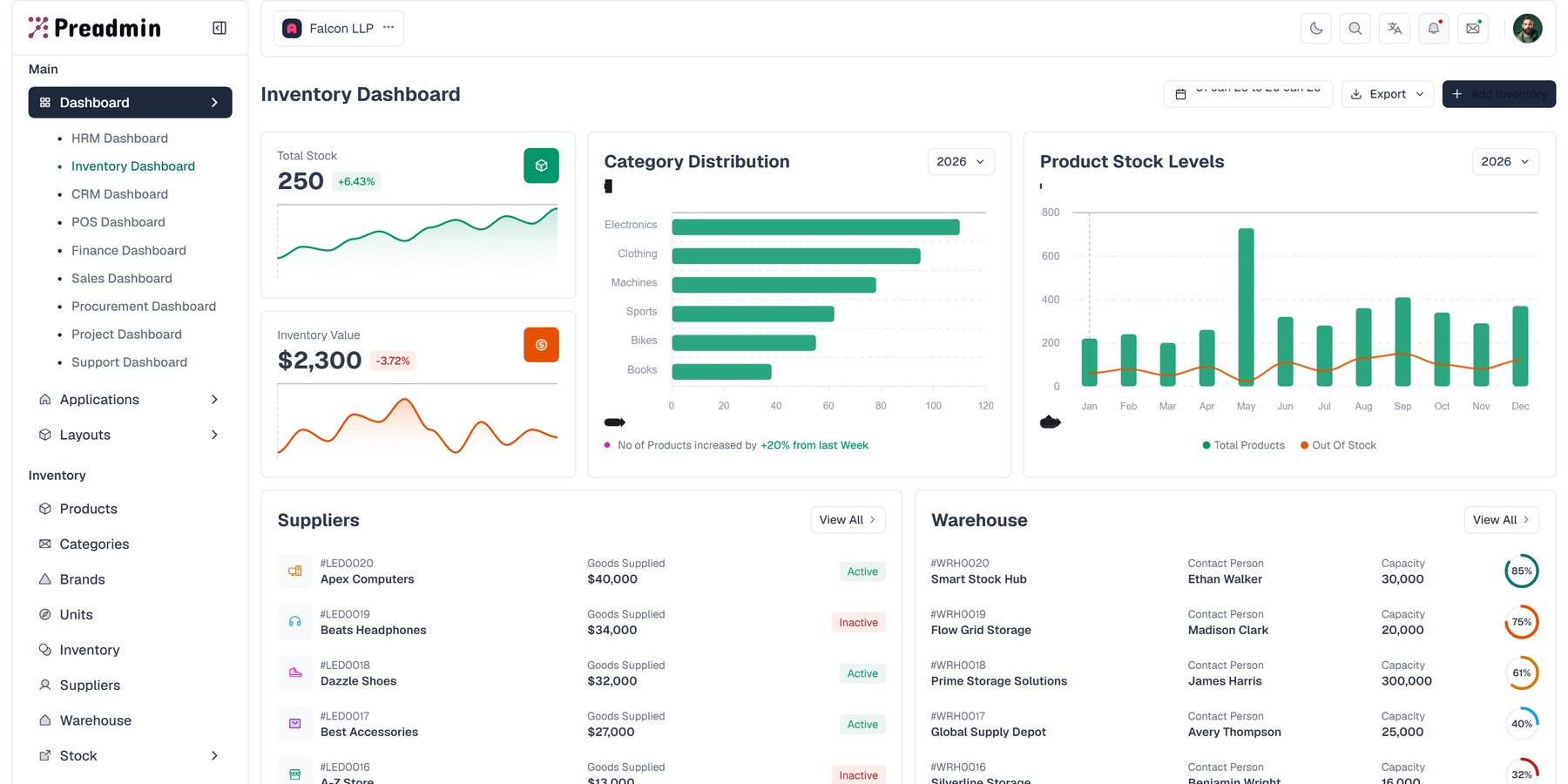Click the Layouts cube icon
This screenshot has width=1568, height=784.
click(45, 435)
